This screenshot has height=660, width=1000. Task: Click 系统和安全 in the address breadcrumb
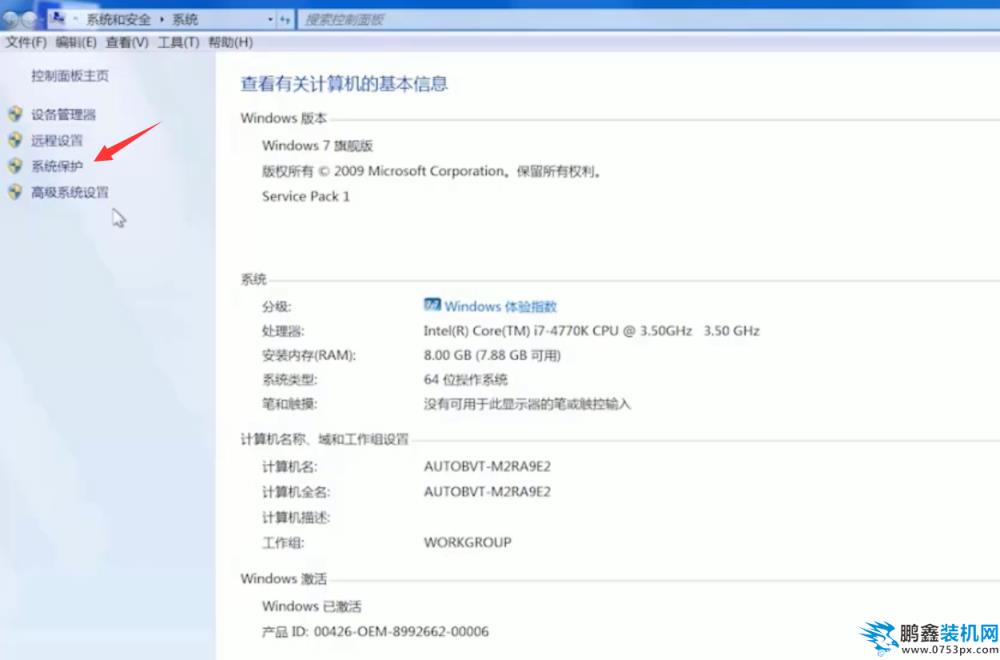pos(119,20)
